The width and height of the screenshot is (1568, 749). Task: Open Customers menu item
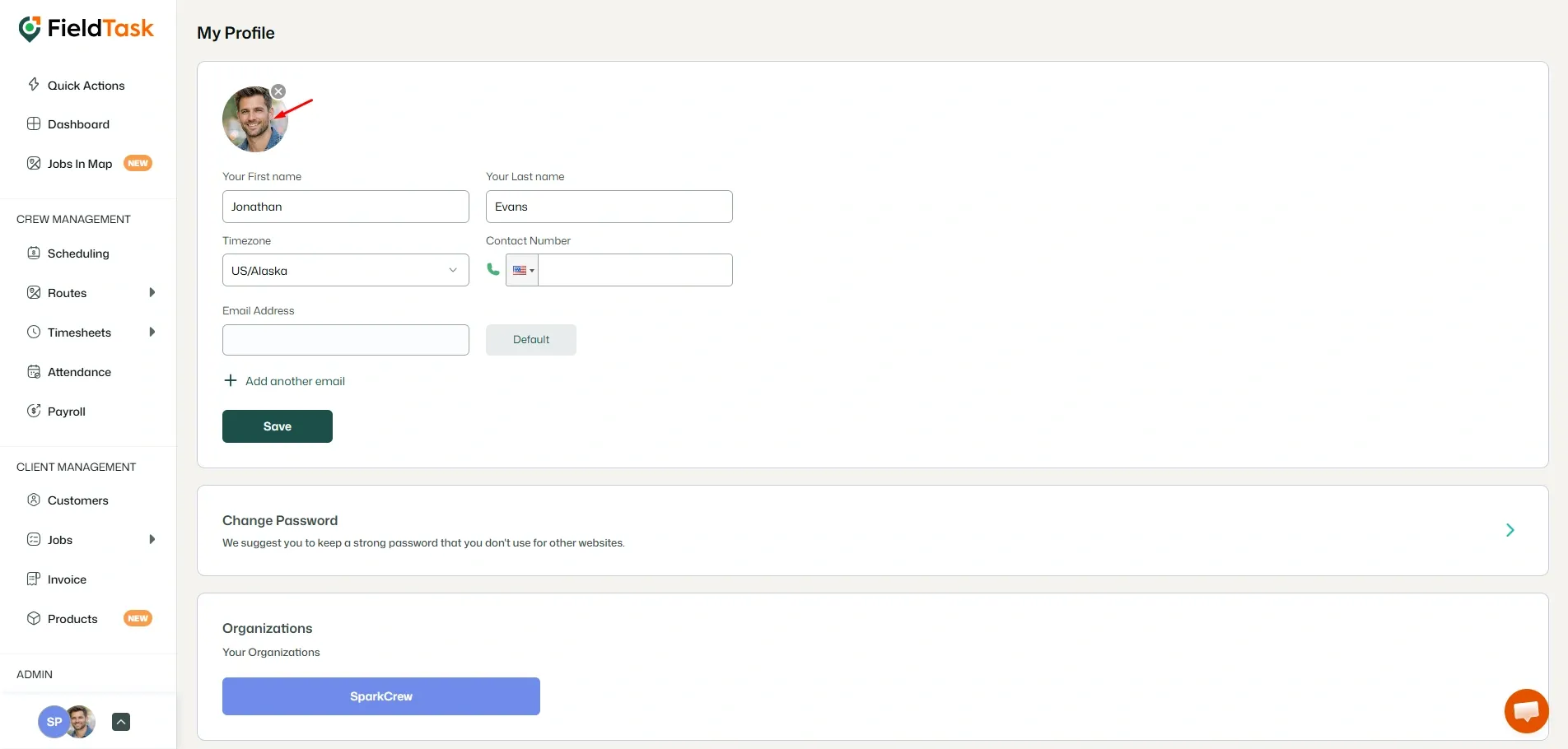click(78, 500)
